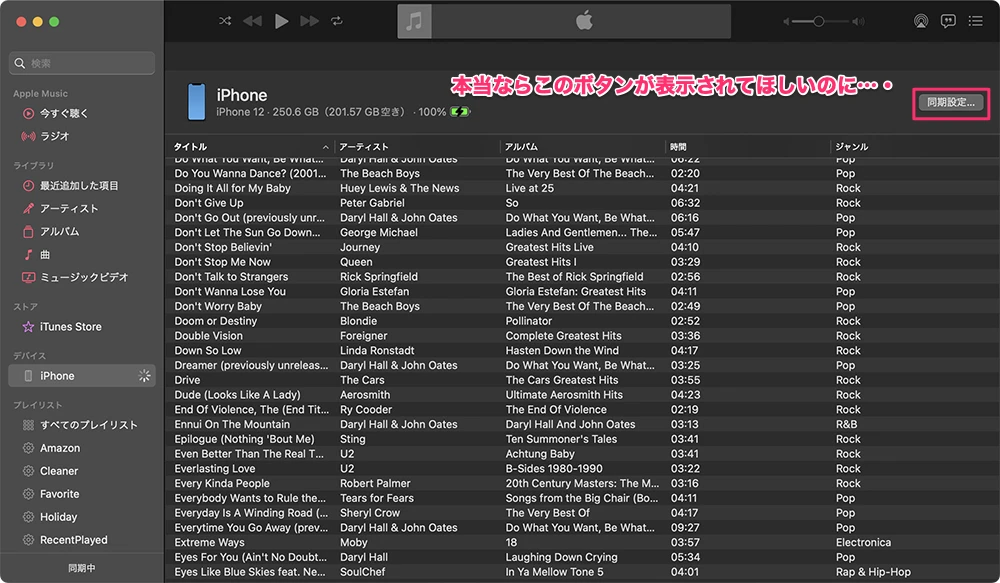Select song Dude (Looks Like A Lady)
The height and width of the screenshot is (583, 1000).
coord(237,395)
